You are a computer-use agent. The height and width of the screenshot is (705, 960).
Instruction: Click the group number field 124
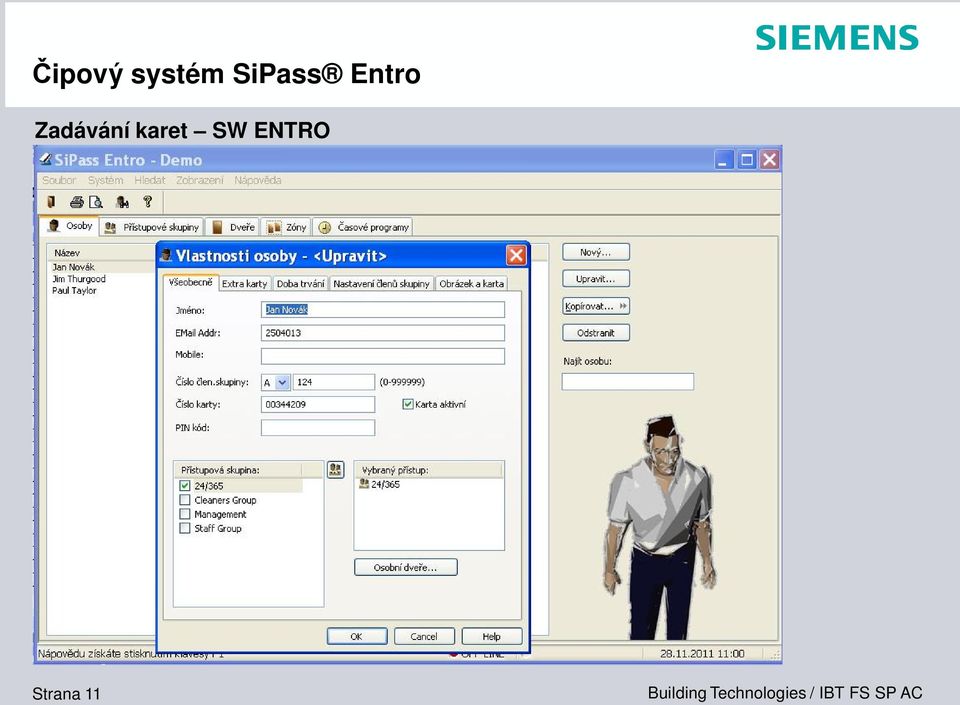pyautogui.click(x=334, y=382)
